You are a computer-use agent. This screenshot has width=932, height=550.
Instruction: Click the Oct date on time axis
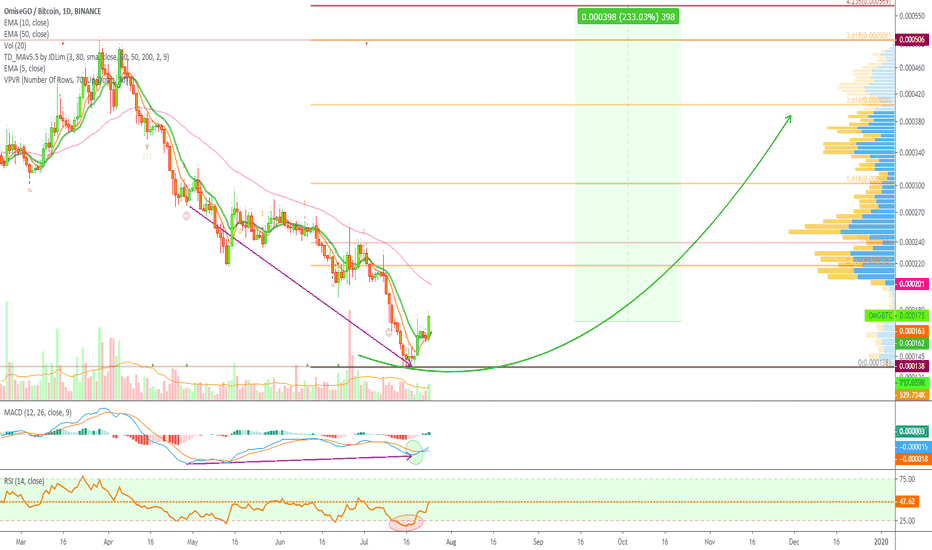coord(622,542)
